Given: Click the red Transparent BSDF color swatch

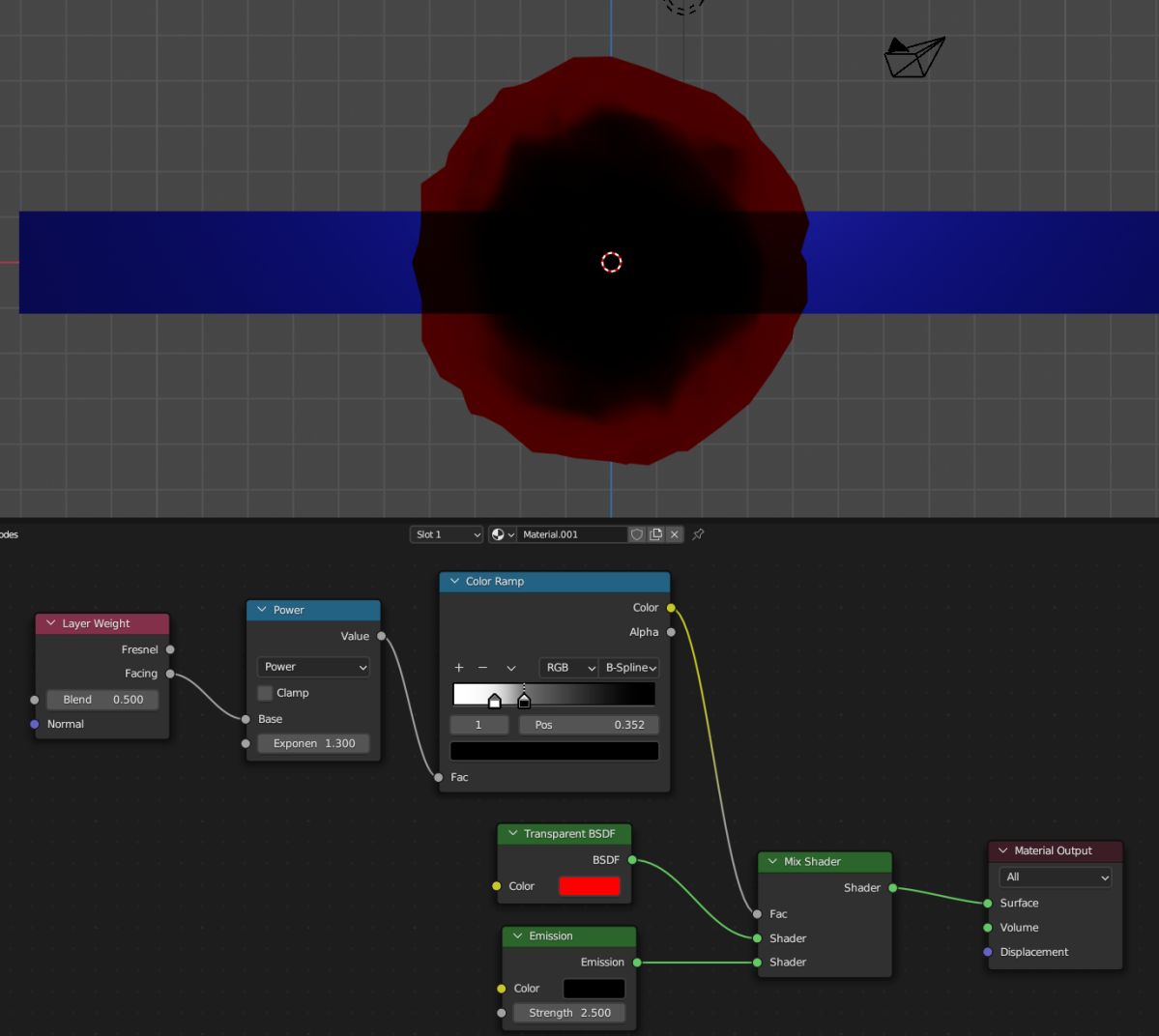Looking at the screenshot, I should tap(589, 886).
